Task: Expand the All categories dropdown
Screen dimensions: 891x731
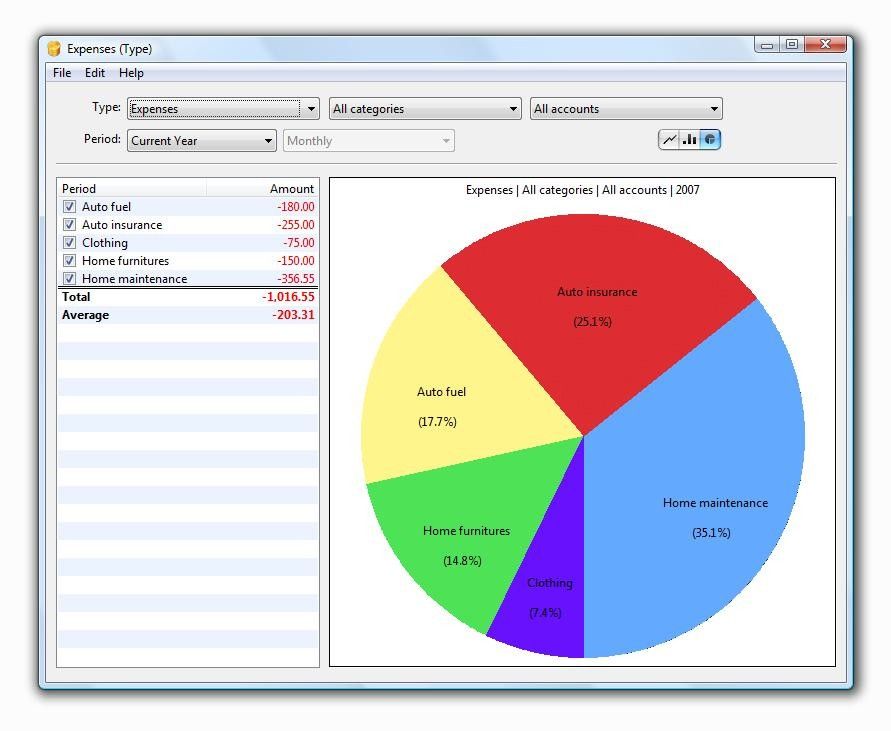Action: pyautogui.click(x=425, y=109)
